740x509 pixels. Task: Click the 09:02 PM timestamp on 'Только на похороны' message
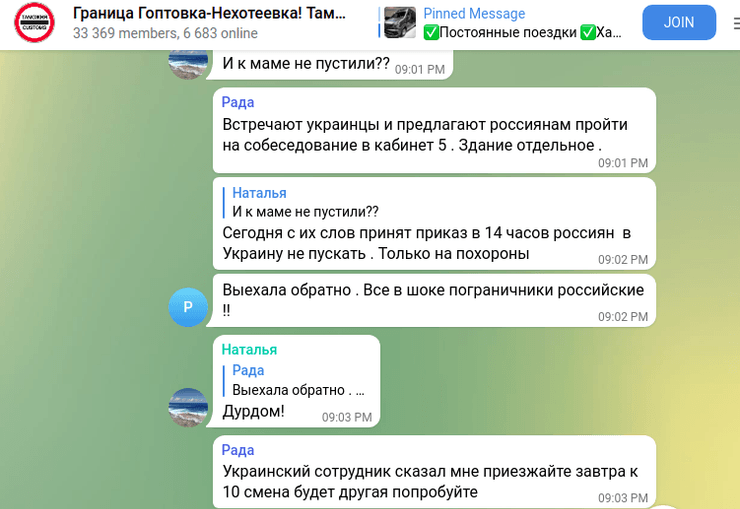[622, 260]
